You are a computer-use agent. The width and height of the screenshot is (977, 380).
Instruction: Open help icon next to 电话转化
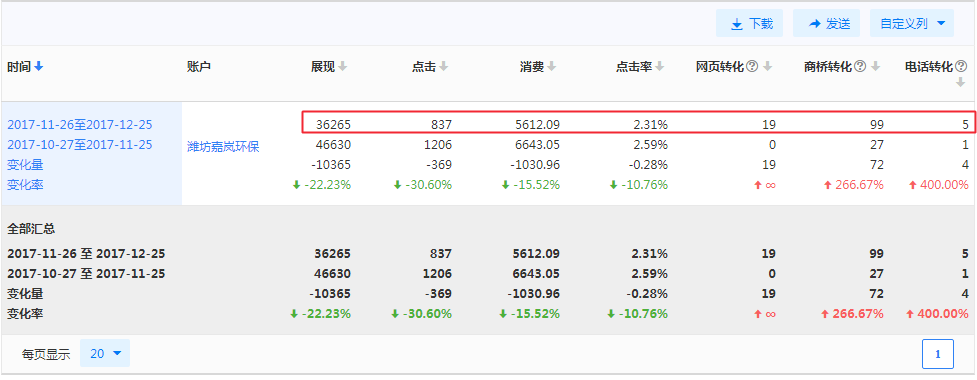(x=961, y=66)
